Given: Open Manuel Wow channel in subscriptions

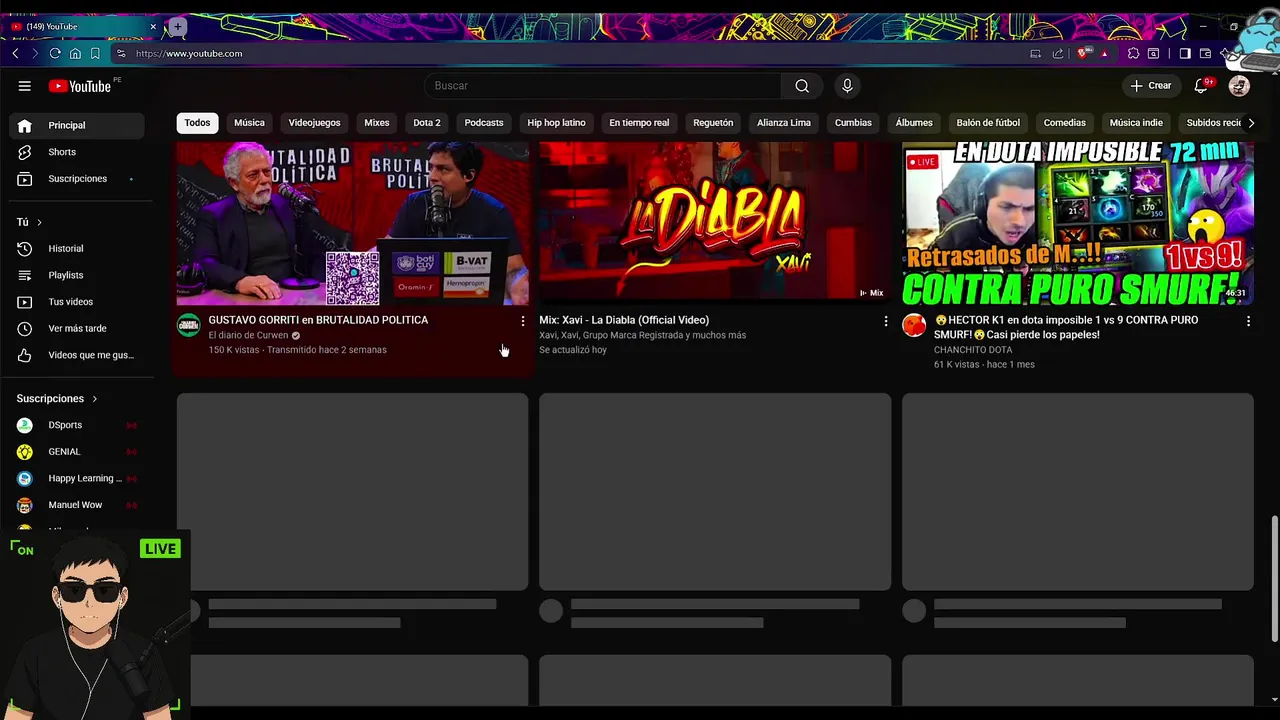Looking at the screenshot, I should coord(76,505).
